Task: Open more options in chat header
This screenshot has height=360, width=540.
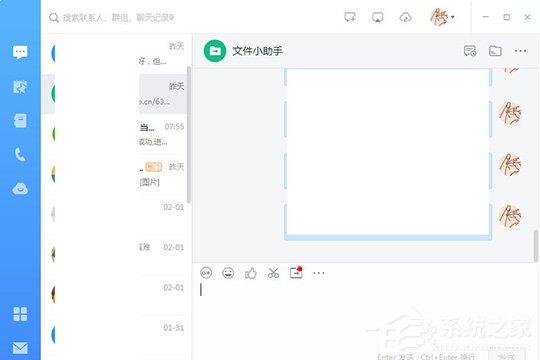Action: point(520,51)
